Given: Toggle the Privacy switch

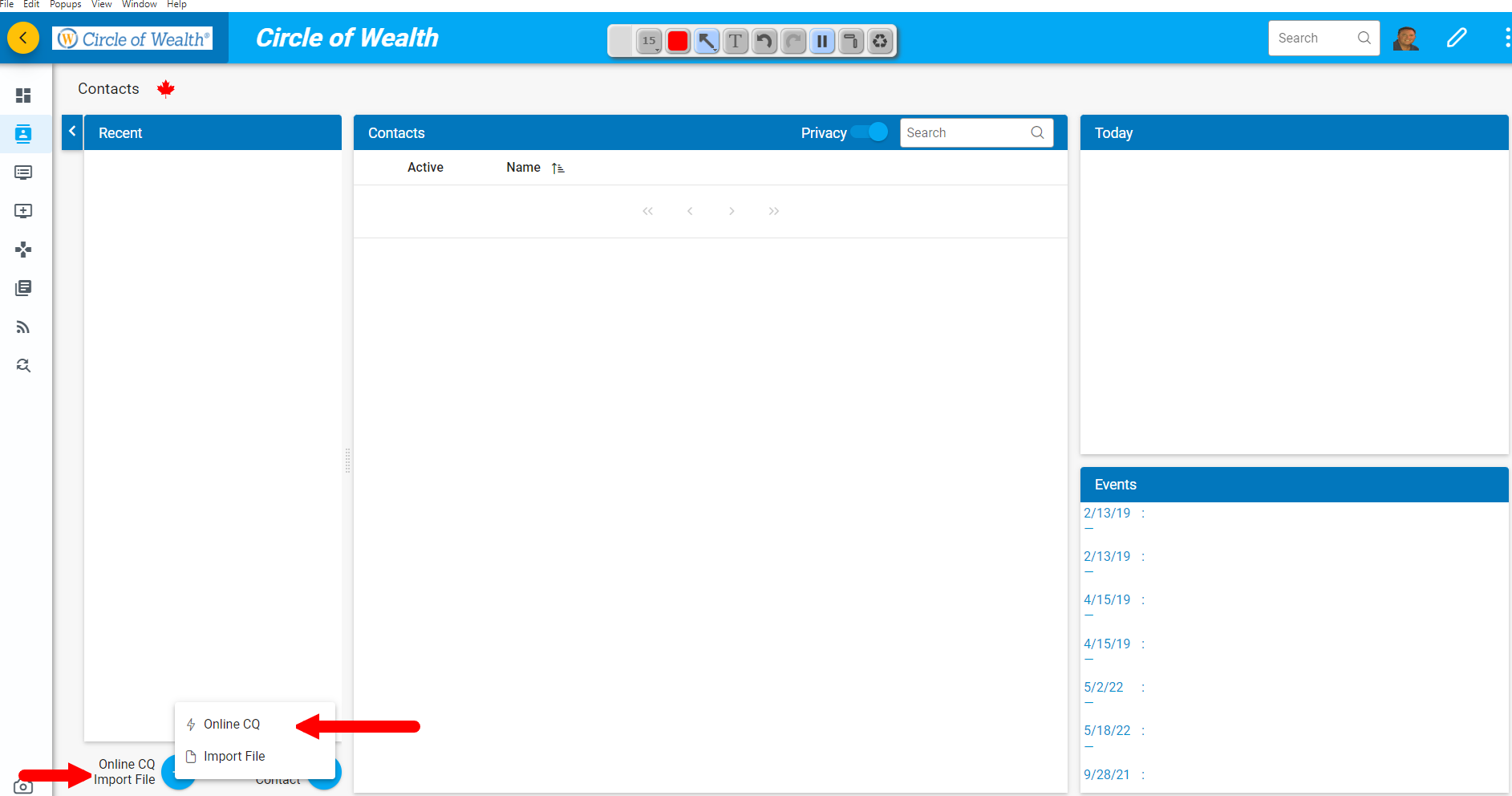Looking at the screenshot, I should point(870,132).
